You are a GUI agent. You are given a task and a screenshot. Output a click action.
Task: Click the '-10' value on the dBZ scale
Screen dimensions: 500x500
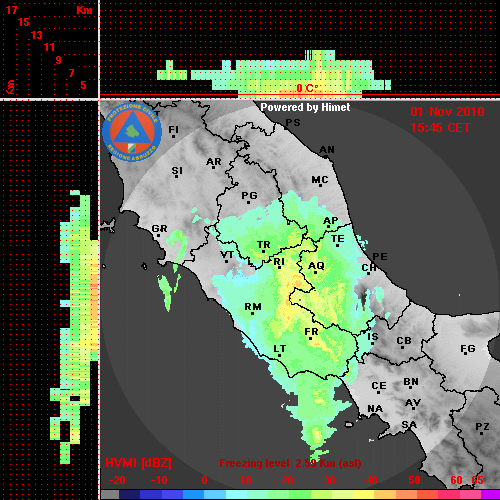pos(159,480)
